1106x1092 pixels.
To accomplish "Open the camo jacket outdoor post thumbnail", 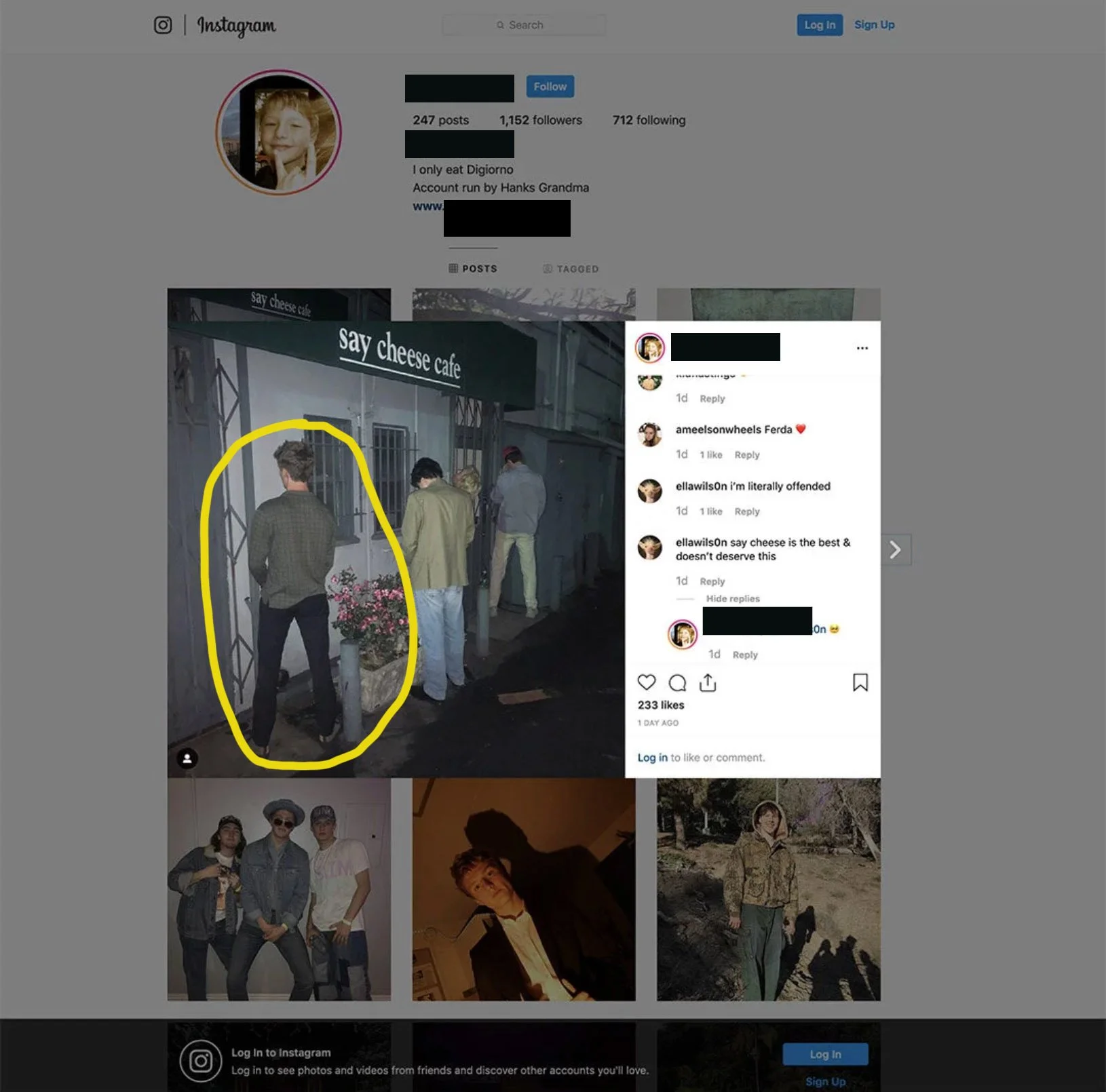I will click(x=769, y=889).
